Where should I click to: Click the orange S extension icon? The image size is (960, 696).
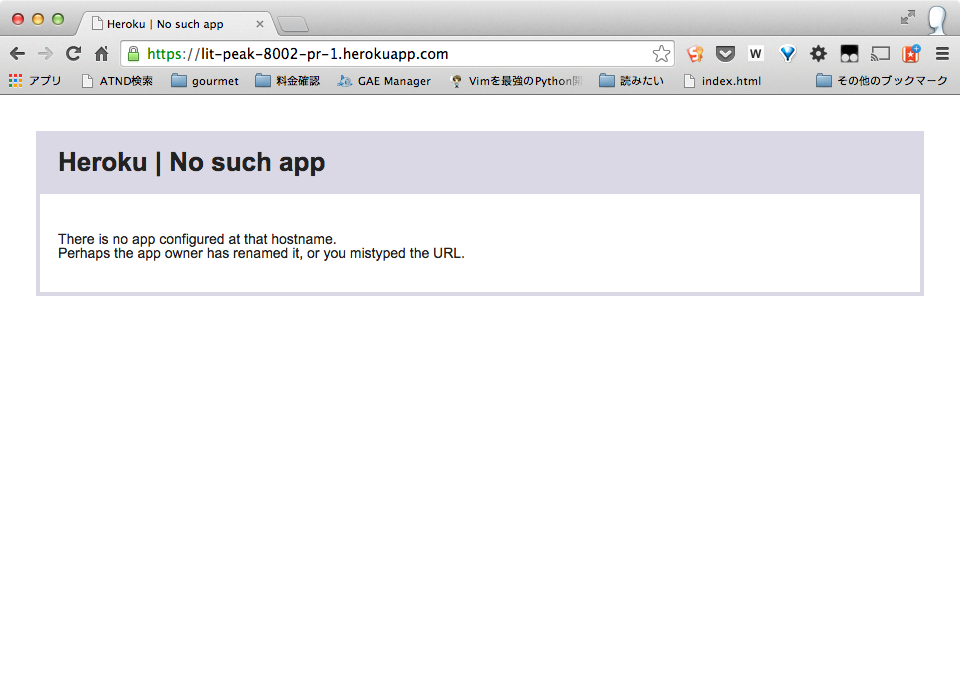point(695,54)
